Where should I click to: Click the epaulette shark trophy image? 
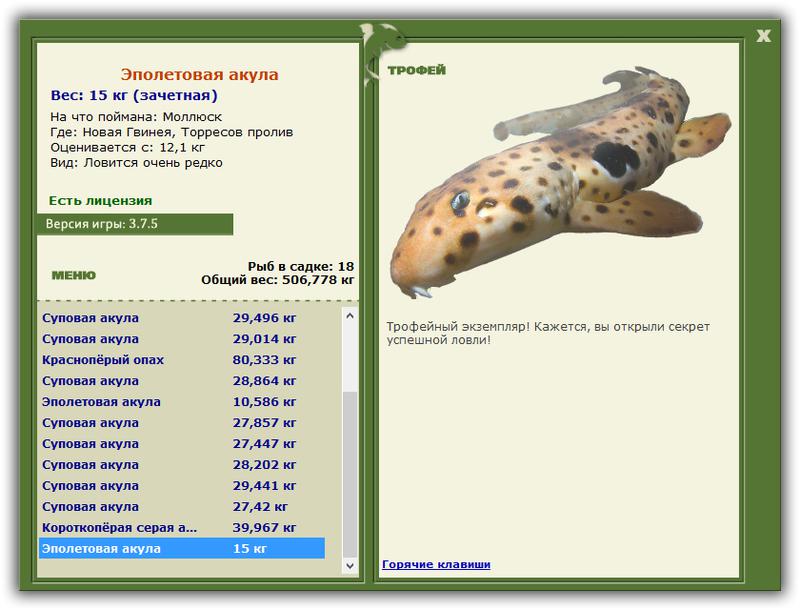tap(559, 184)
